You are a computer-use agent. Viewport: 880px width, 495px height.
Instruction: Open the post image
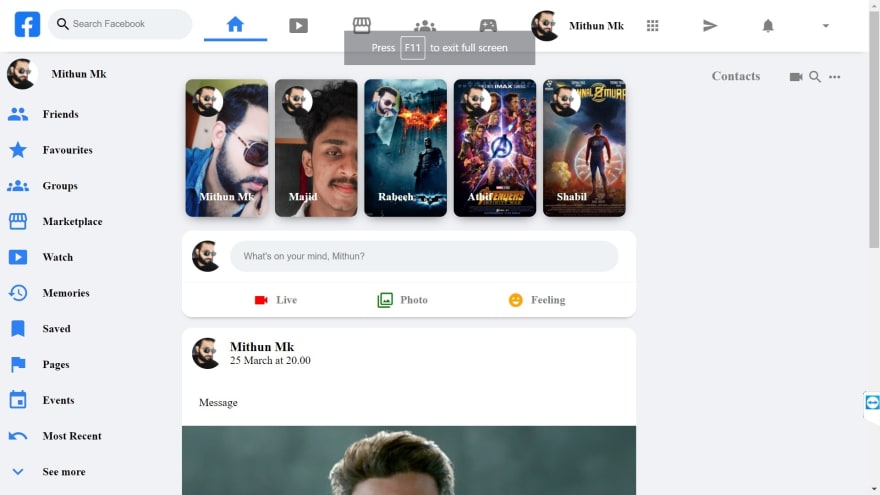point(409,460)
